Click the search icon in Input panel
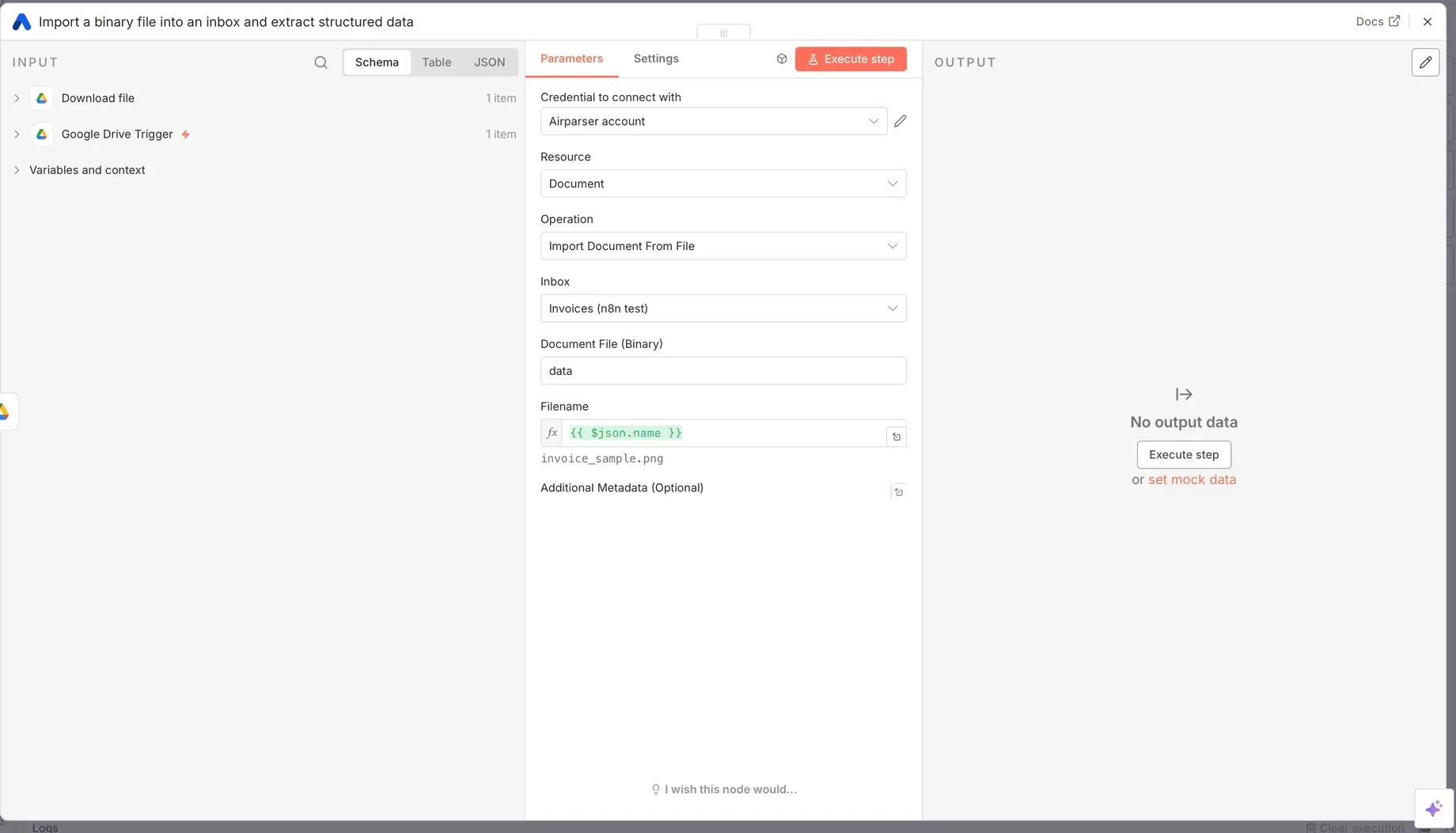Image resolution: width=1456 pixels, height=833 pixels. click(x=320, y=62)
